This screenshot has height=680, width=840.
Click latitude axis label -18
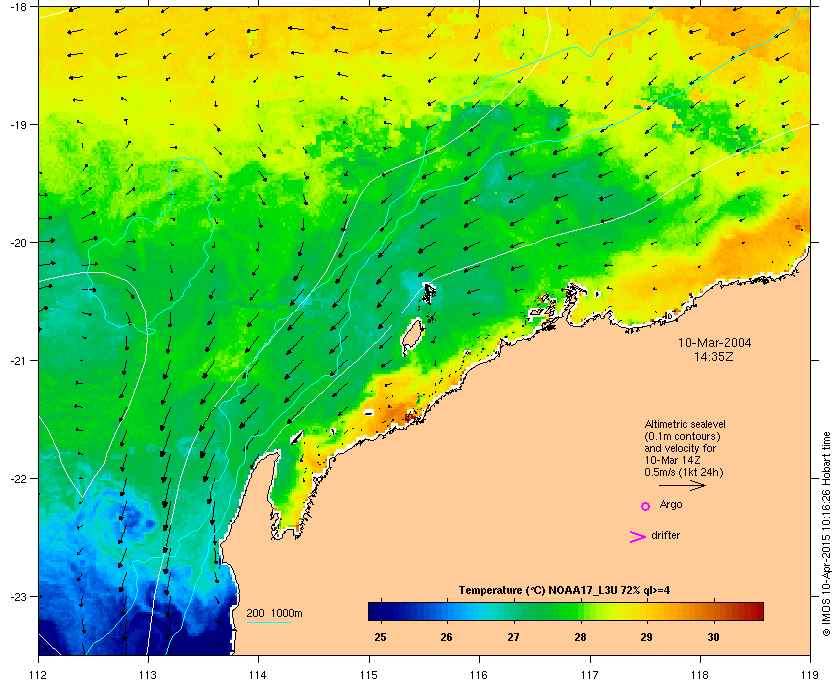click(x=18, y=6)
